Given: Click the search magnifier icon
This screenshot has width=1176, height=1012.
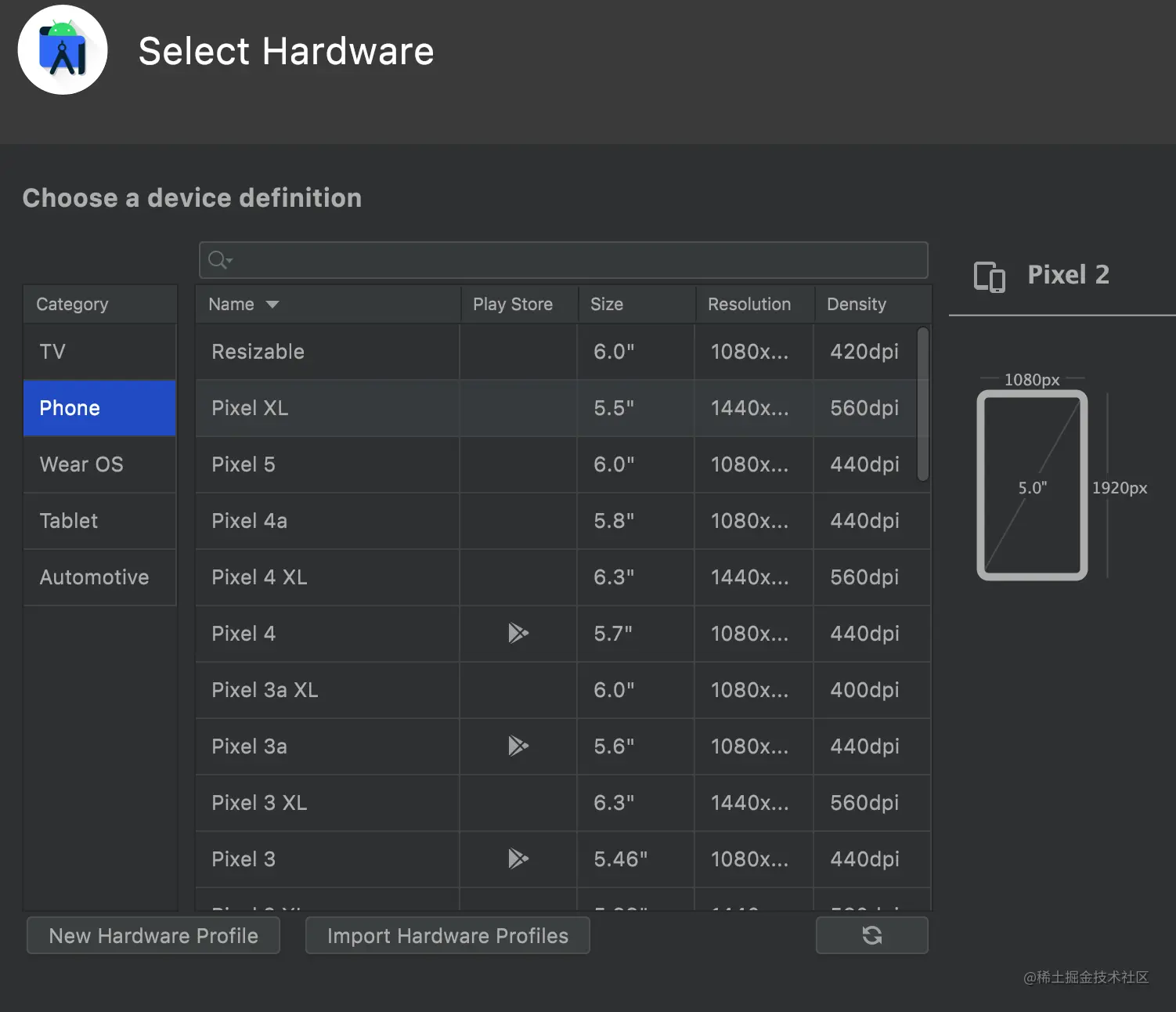Looking at the screenshot, I should pos(219,260).
